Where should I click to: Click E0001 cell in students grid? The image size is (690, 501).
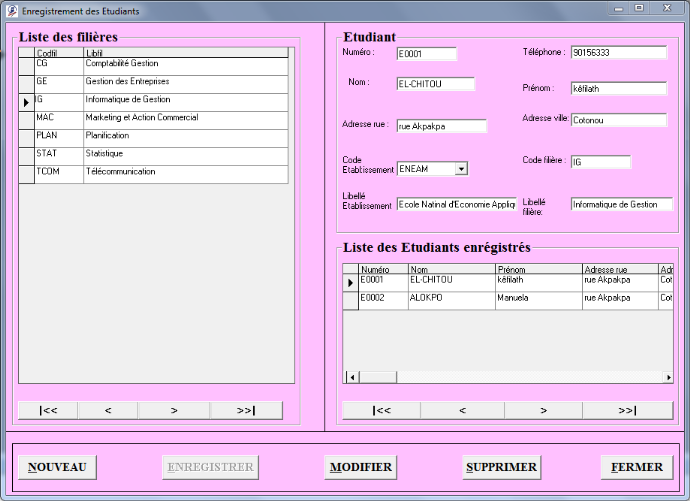coord(383,283)
